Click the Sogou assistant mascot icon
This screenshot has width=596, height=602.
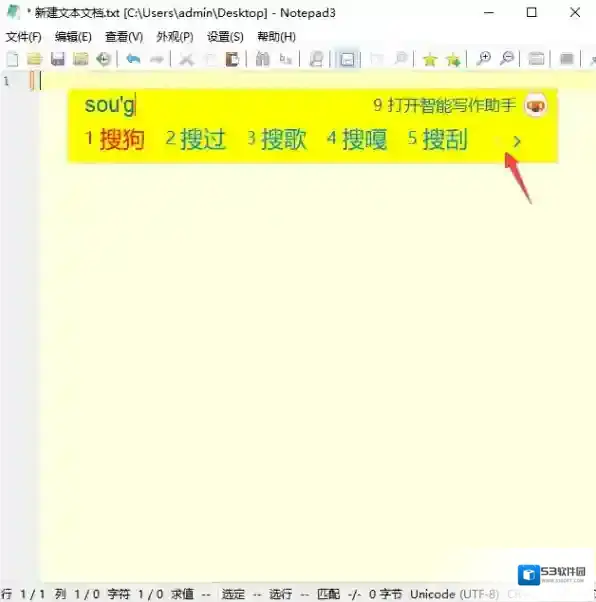click(x=535, y=105)
